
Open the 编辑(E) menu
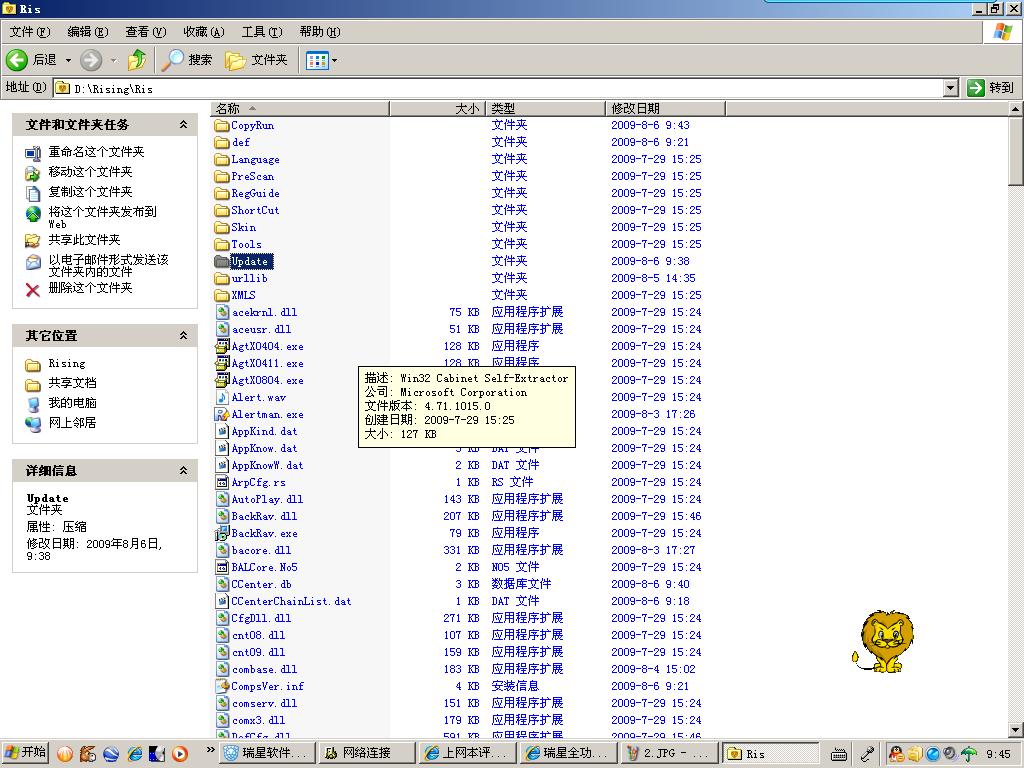[88, 32]
